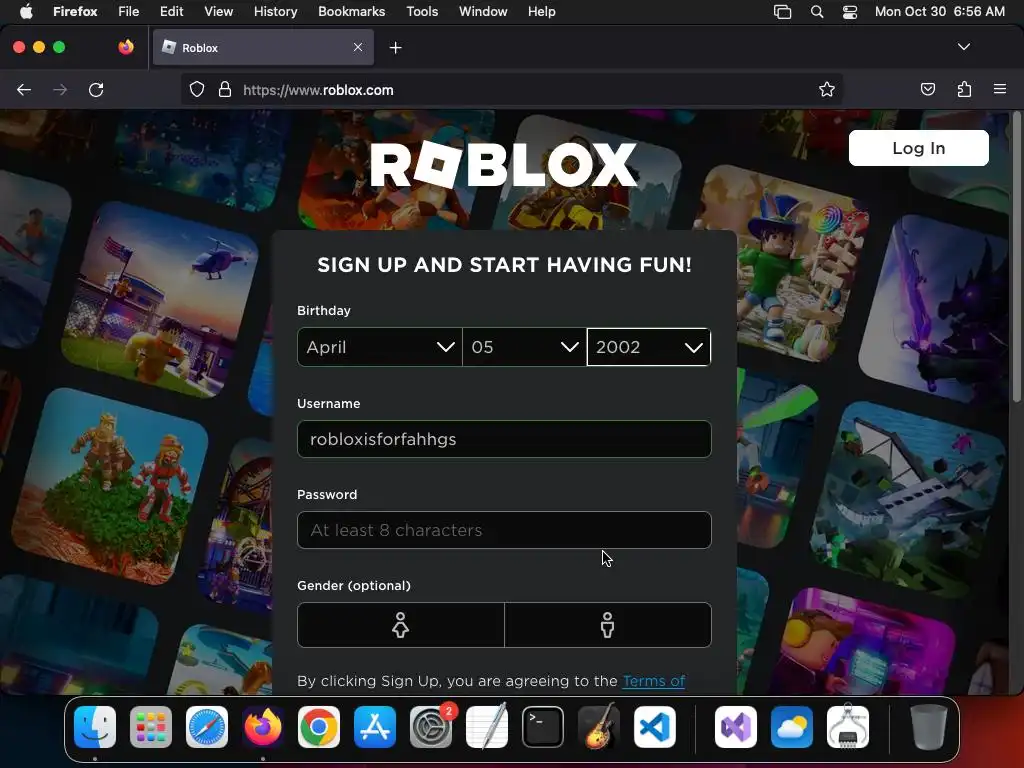Open the birthday month dropdown showing April
1024x768 pixels.
pos(379,347)
